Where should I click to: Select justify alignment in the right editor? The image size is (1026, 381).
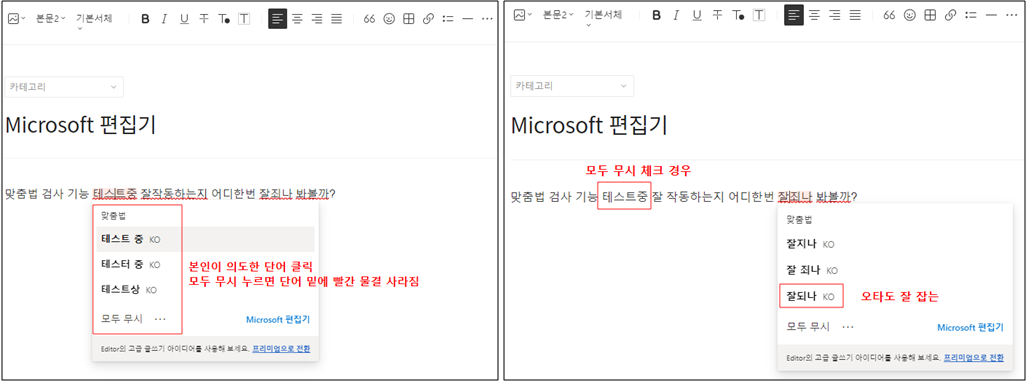855,15
